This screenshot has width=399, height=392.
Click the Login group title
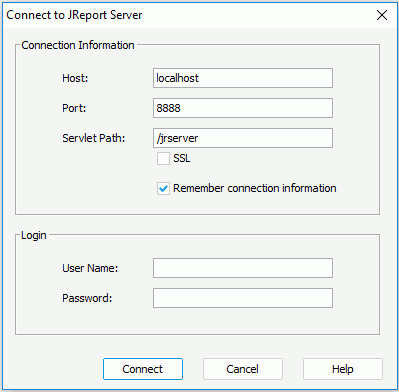(34, 235)
